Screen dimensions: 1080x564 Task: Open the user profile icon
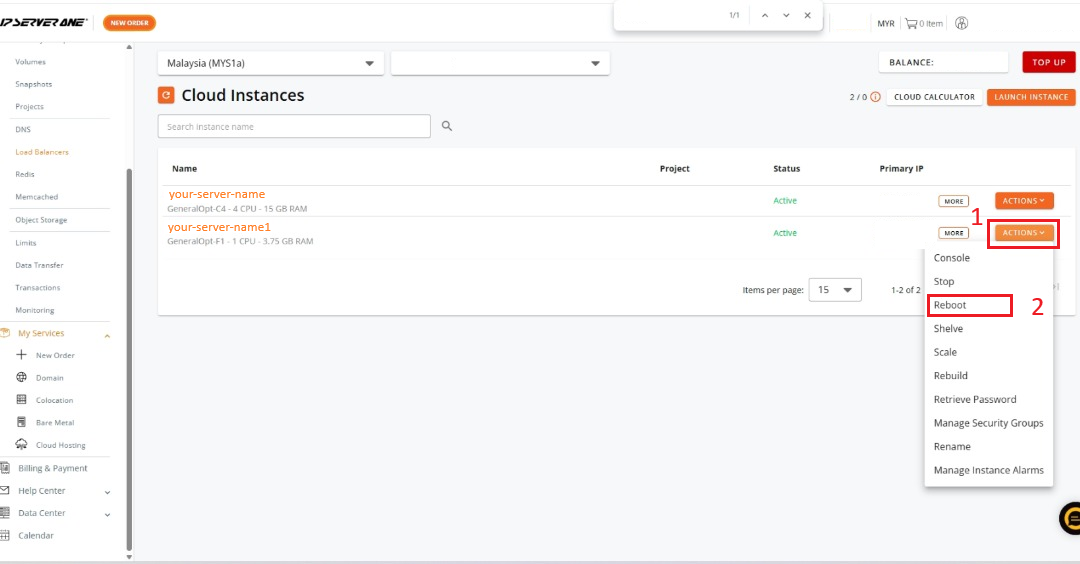click(962, 23)
